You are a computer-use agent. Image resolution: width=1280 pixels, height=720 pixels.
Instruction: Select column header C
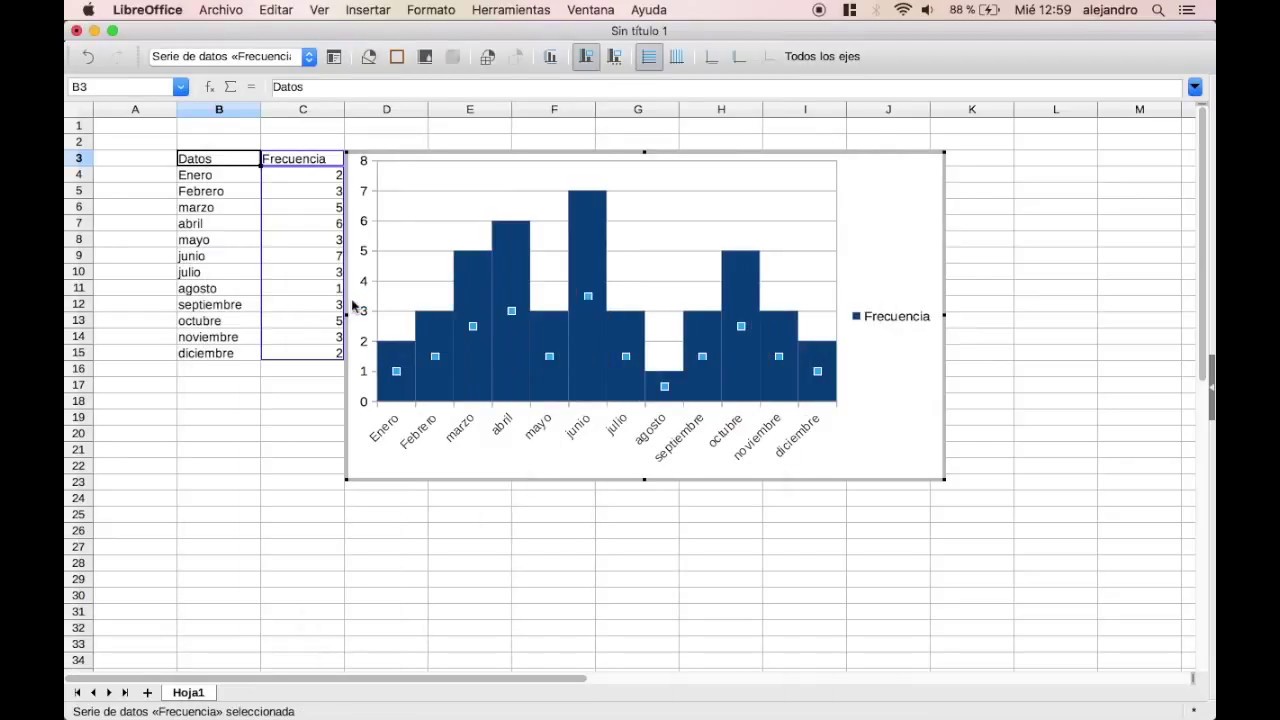pos(303,109)
